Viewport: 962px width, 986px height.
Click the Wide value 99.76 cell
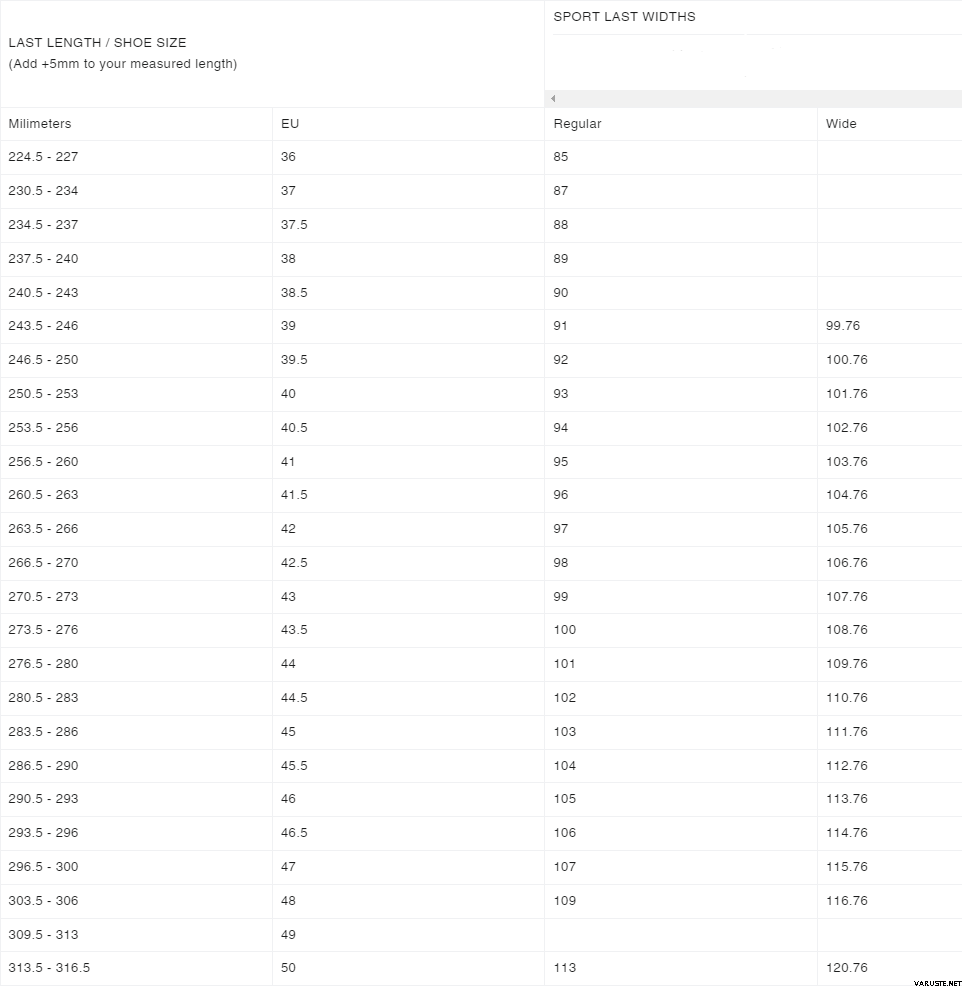pyautogui.click(x=843, y=326)
